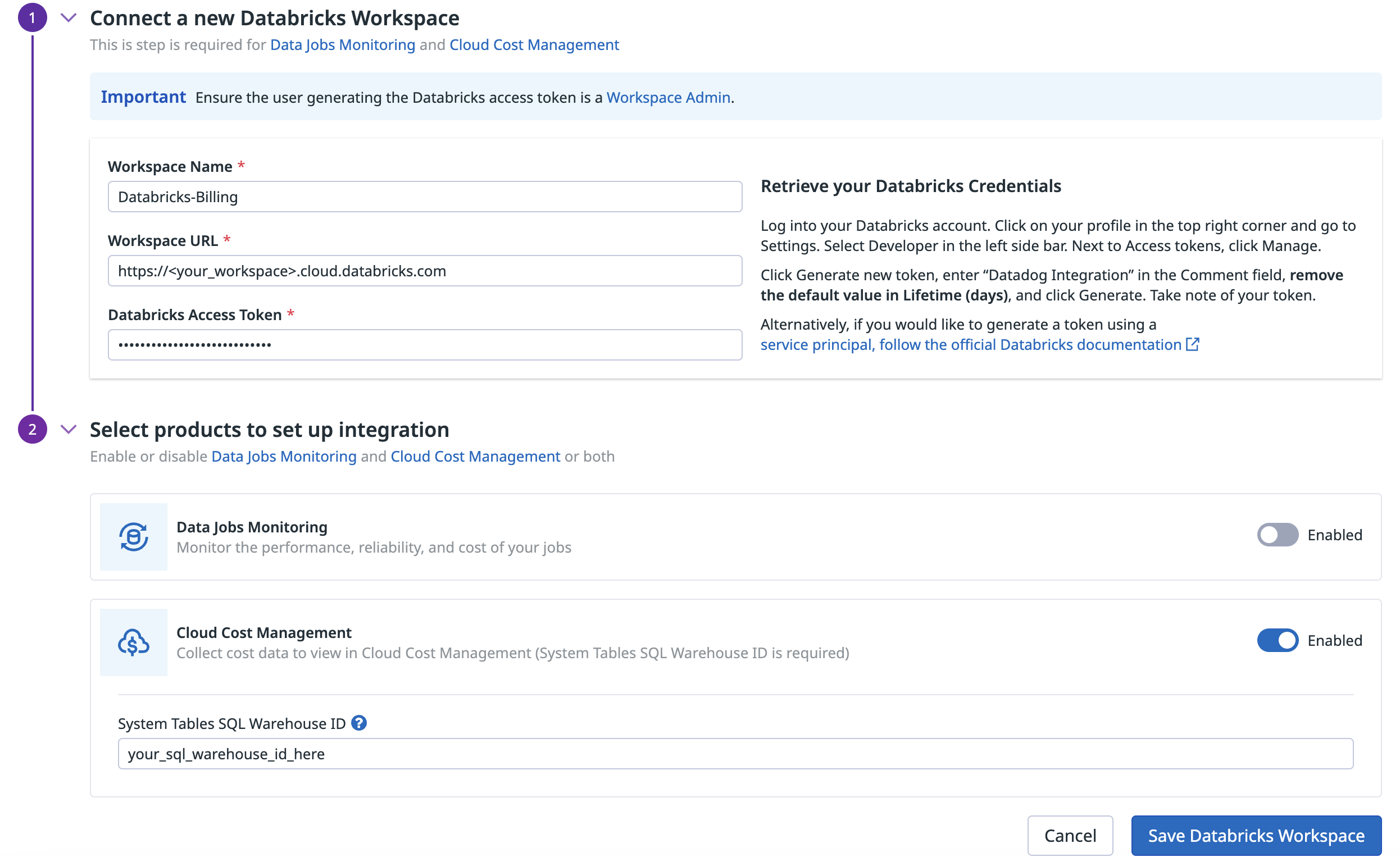Open the Workspace Admin link
1400x857 pixels.
click(668, 97)
